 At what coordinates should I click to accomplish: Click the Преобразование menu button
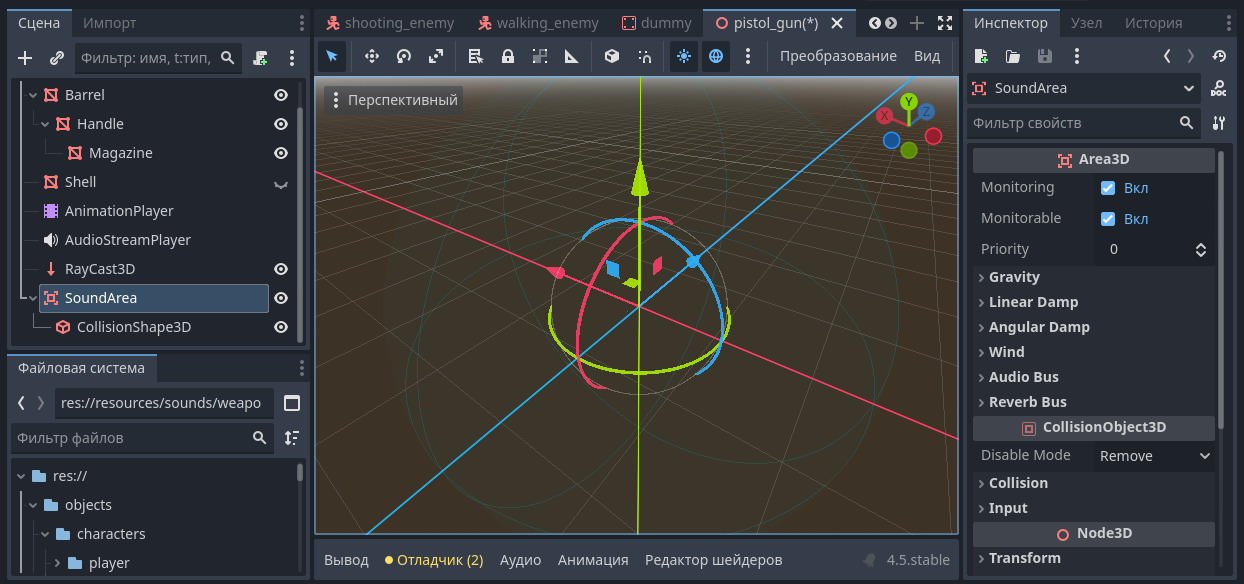click(x=838, y=56)
